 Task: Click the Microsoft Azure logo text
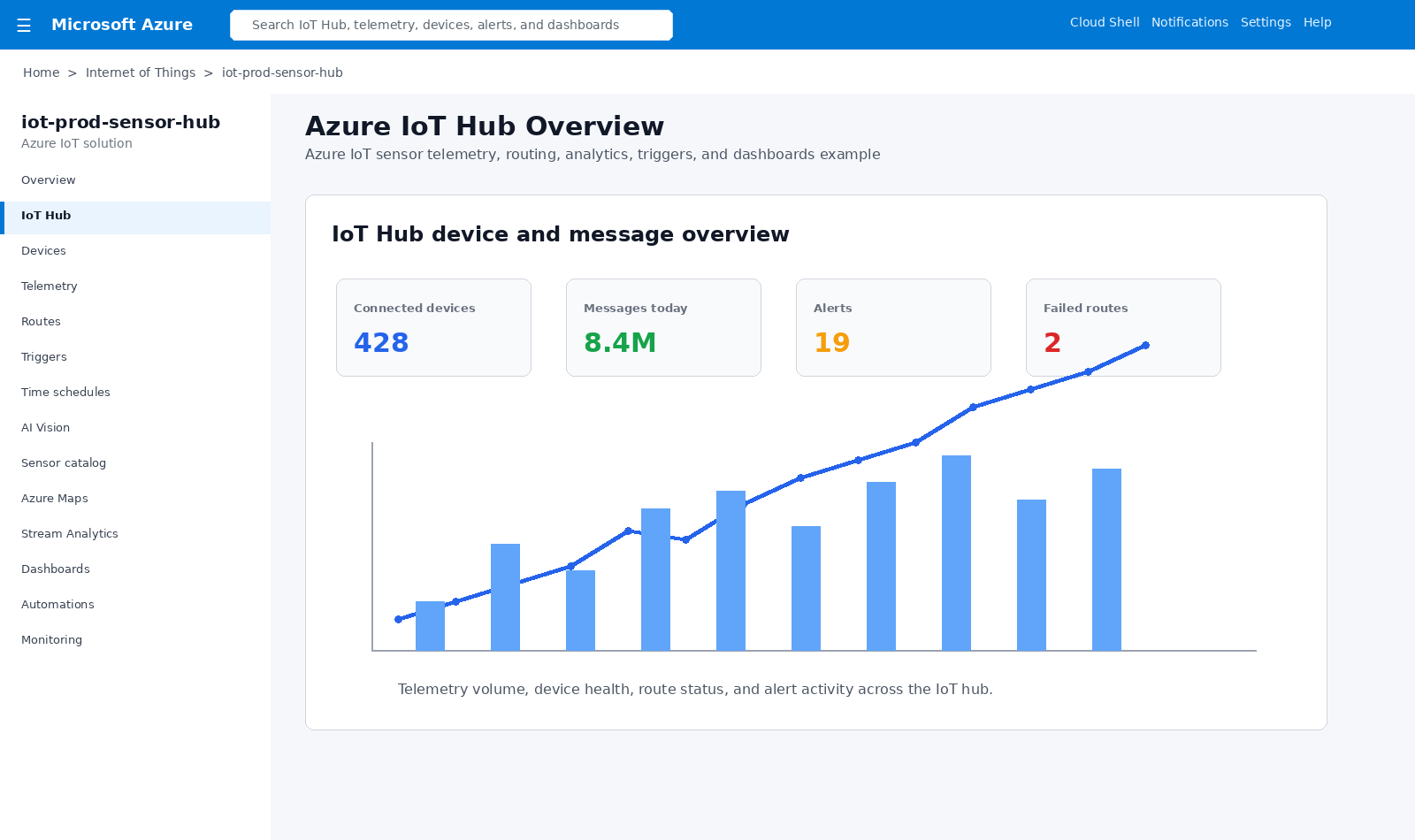(122, 25)
